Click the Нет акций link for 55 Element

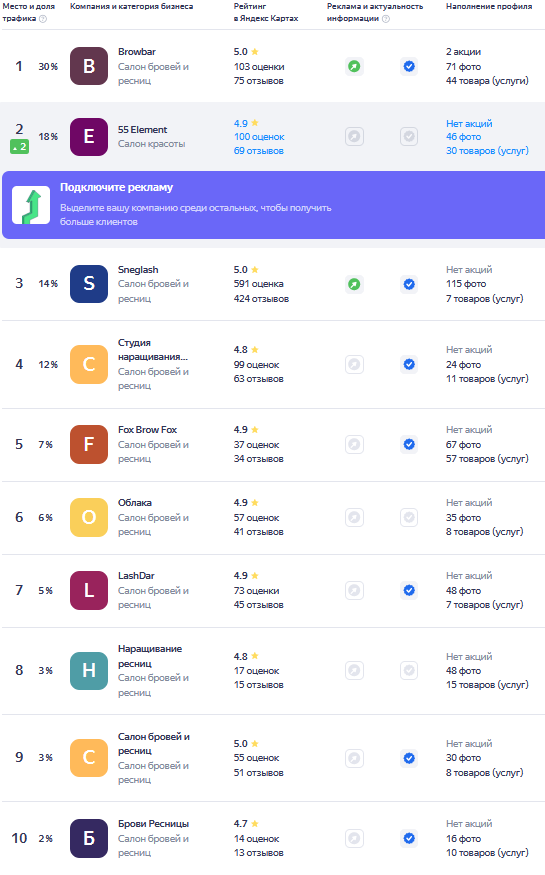pyautogui.click(x=469, y=123)
